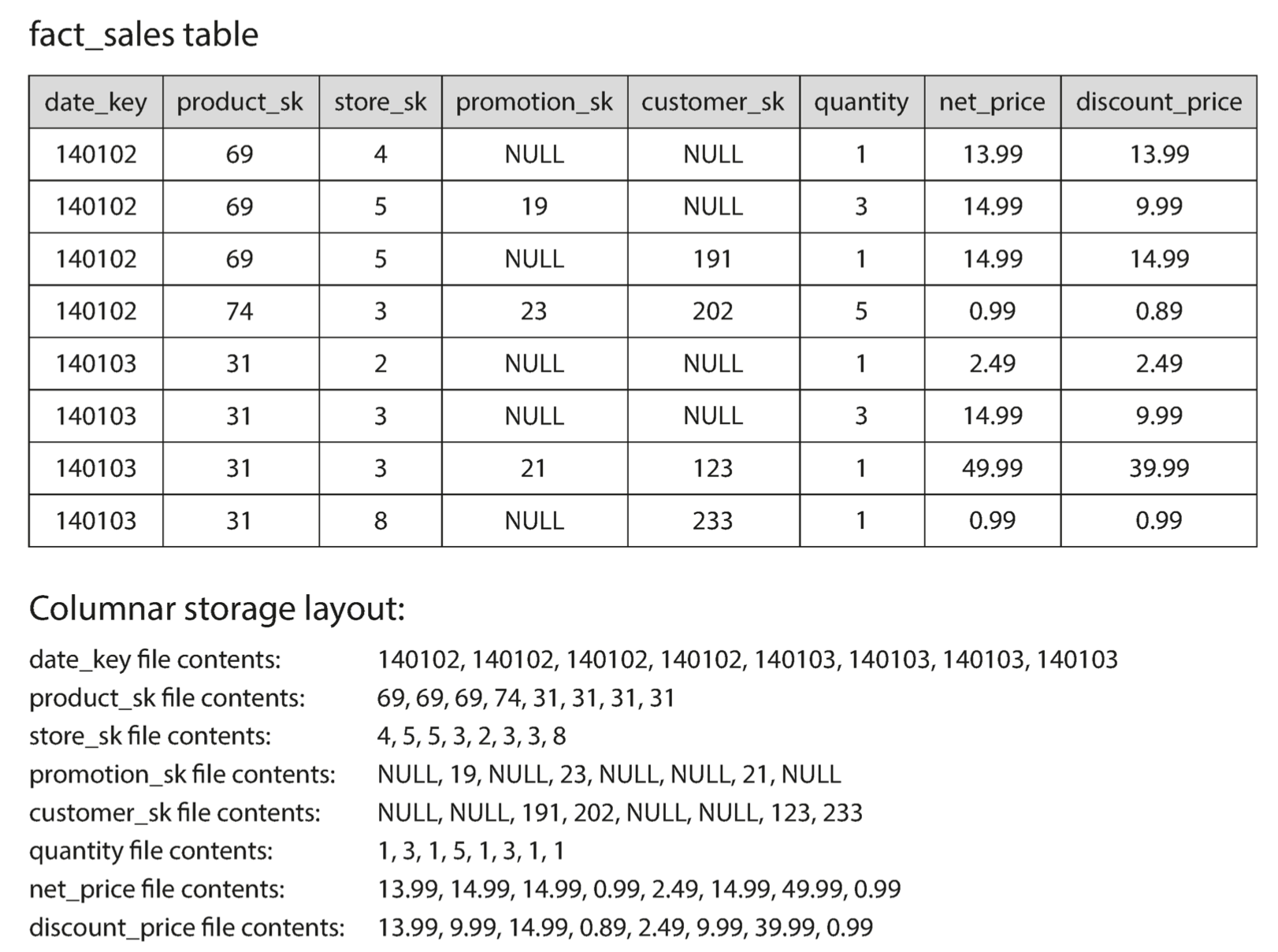Select the product_sk column header
Image resolution: width=1278 pixels, height=952 pixels.
[240, 102]
